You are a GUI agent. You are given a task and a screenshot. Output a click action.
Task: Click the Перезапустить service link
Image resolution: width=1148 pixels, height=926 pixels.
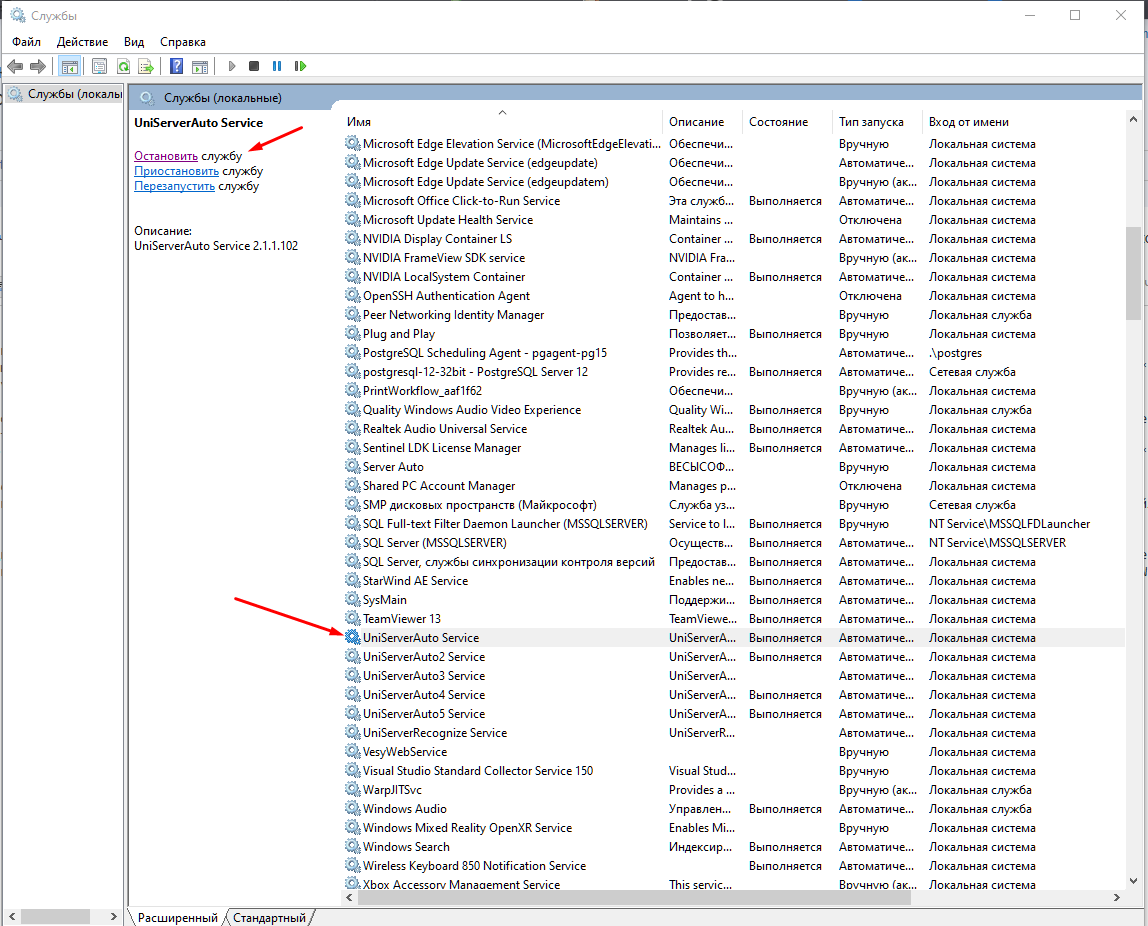click(x=175, y=186)
